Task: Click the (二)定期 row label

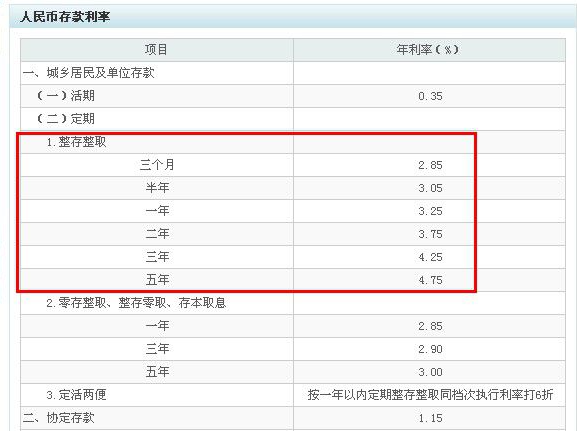Action: (x=66, y=119)
